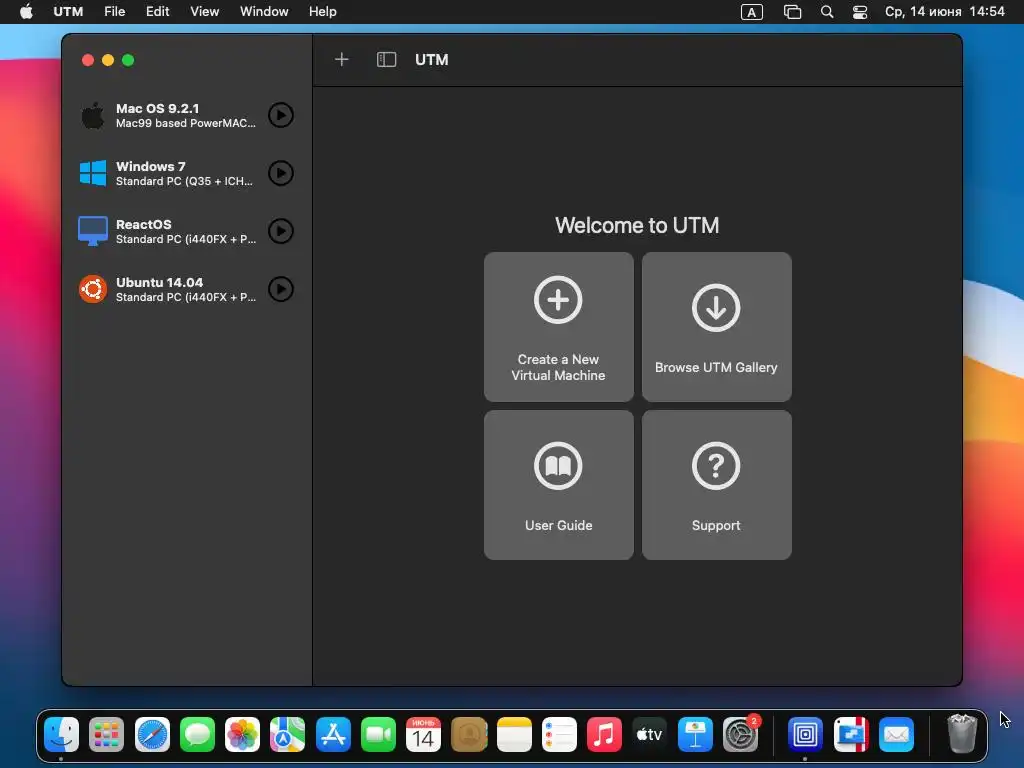Click the green full-screen window button

click(128, 60)
